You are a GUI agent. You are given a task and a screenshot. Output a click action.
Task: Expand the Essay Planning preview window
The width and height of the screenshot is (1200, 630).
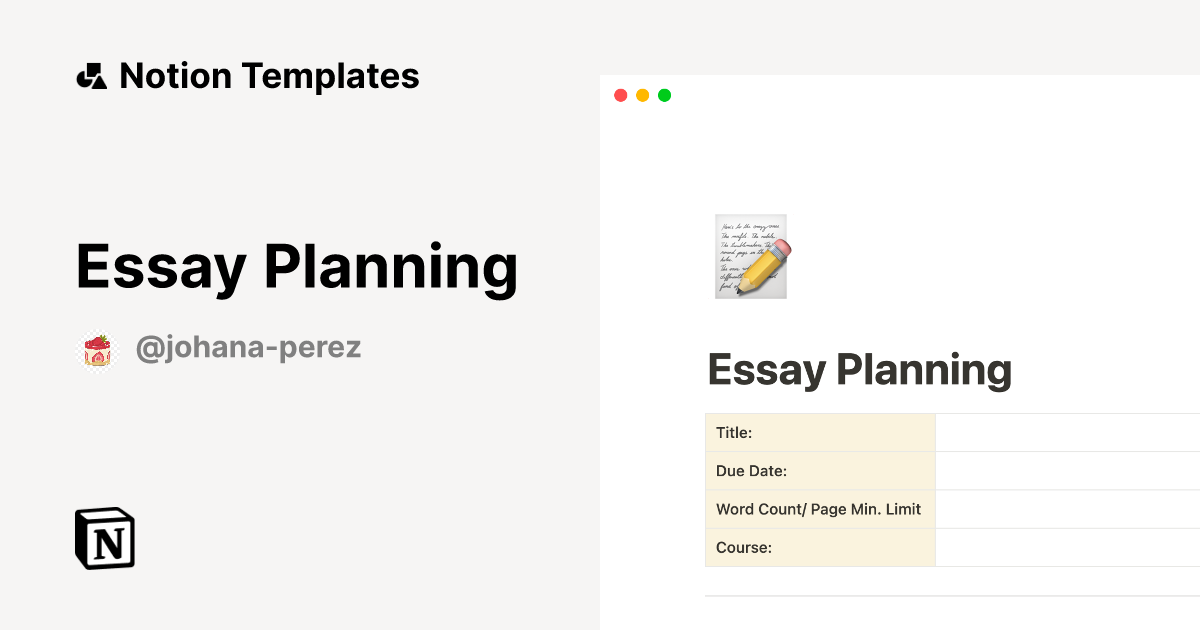900,350
